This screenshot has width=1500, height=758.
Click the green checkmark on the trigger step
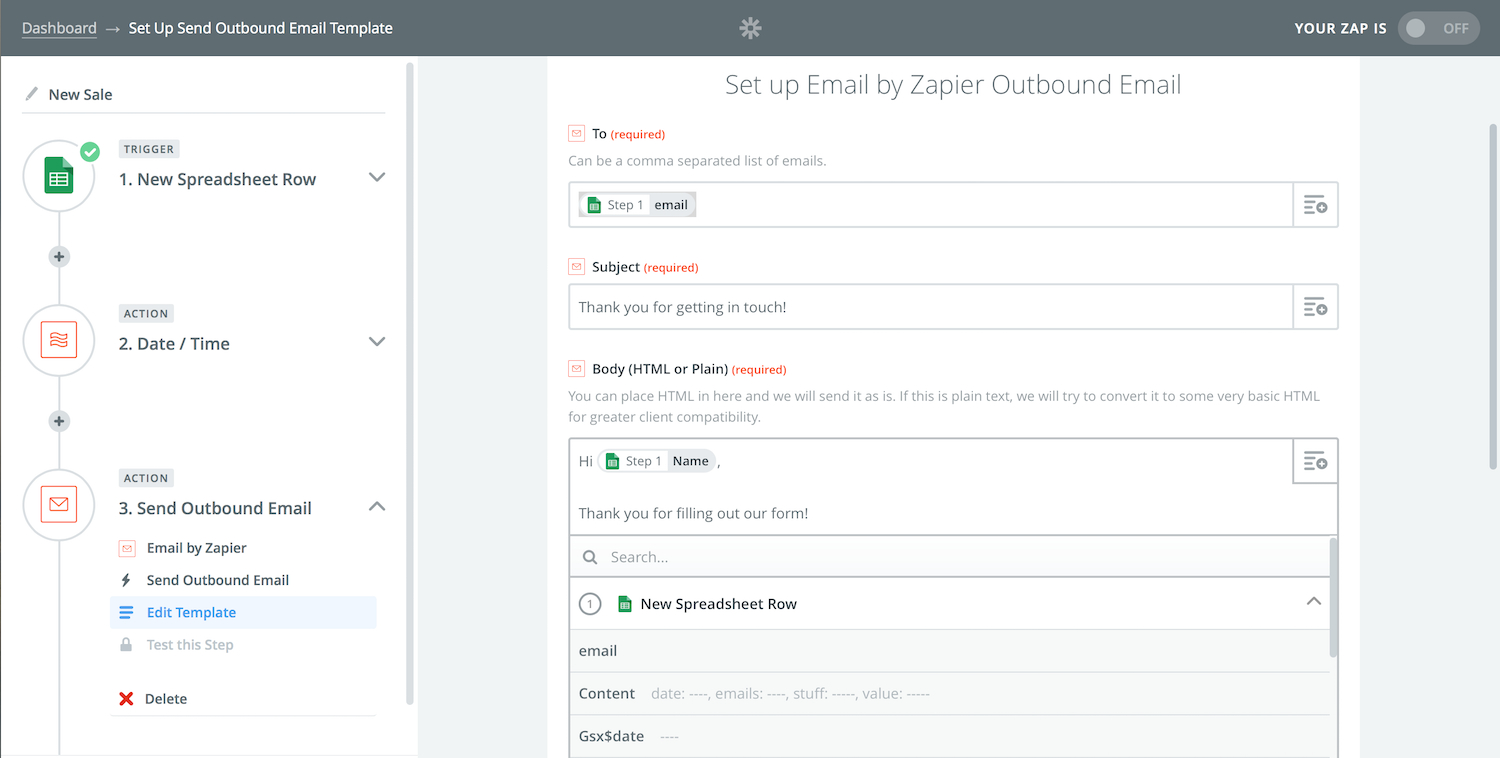pos(90,152)
